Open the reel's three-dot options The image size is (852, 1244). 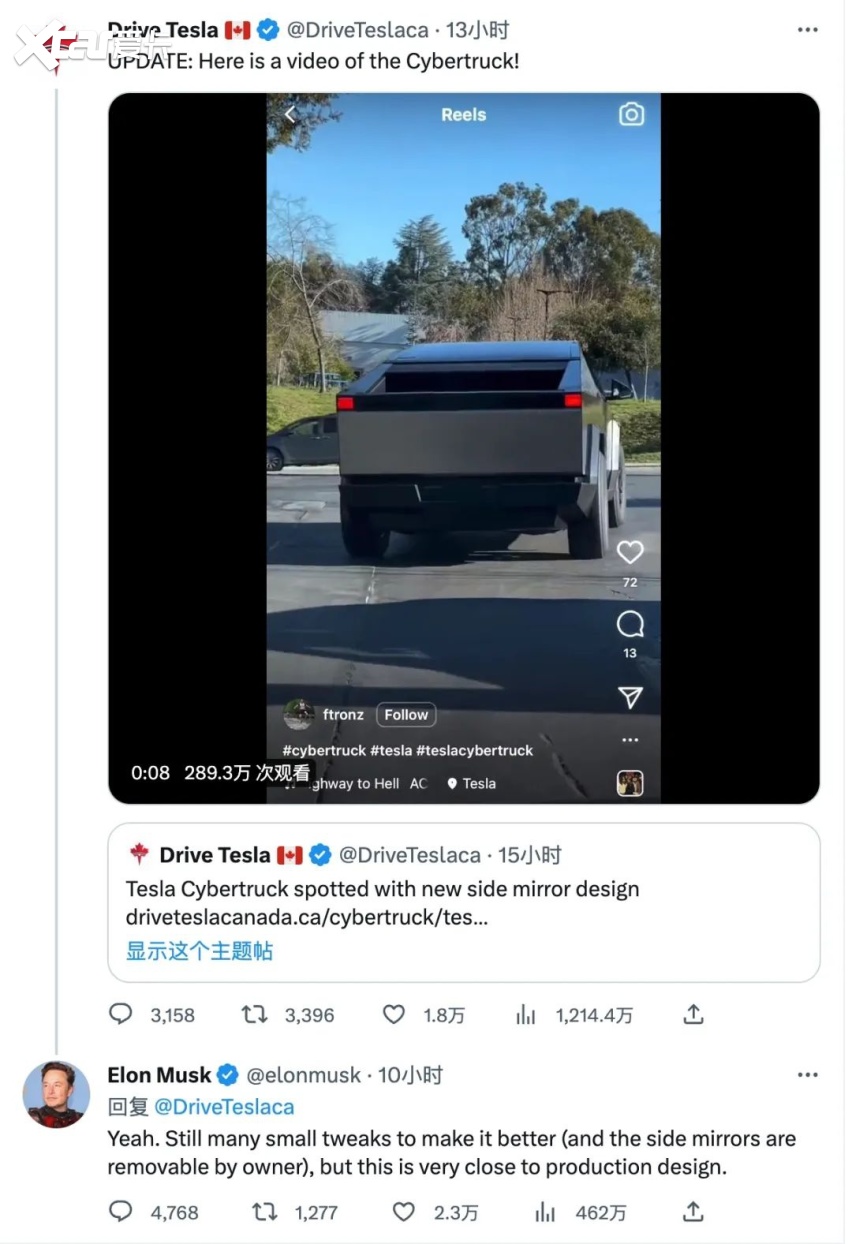[x=630, y=740]
